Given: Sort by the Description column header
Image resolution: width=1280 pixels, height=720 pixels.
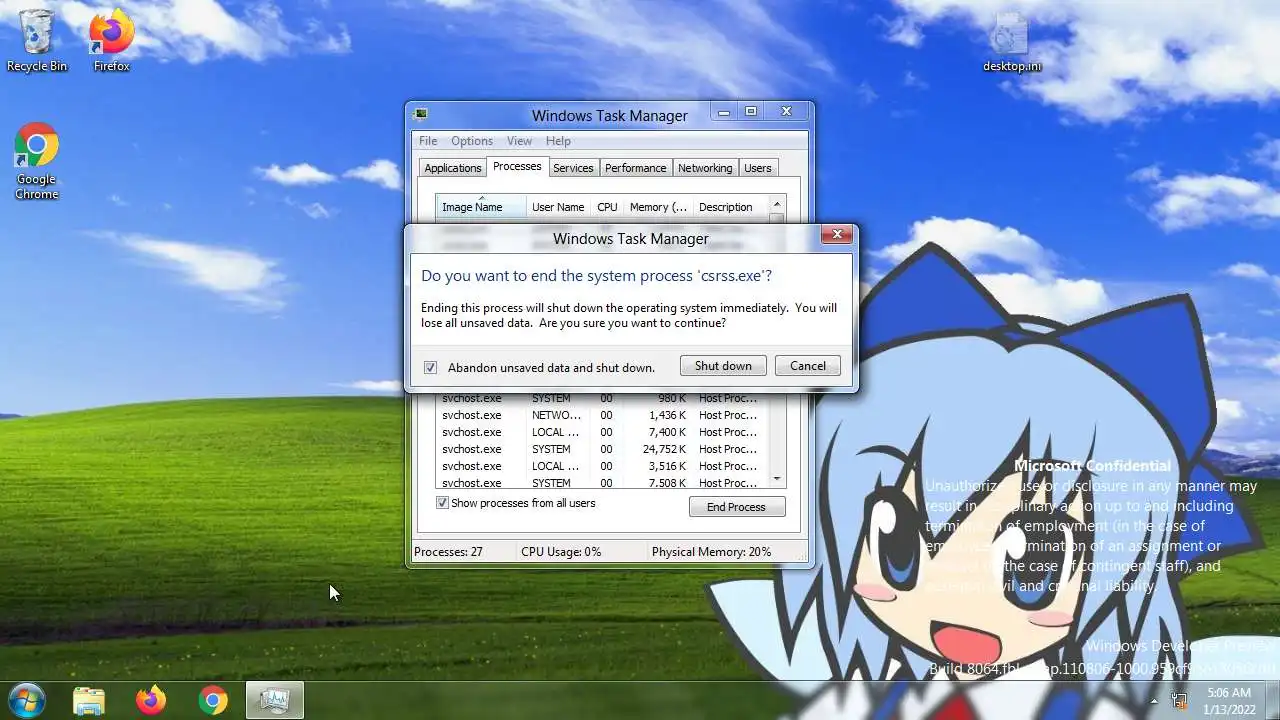Looking at the screenshot, I should coord(729,207).
